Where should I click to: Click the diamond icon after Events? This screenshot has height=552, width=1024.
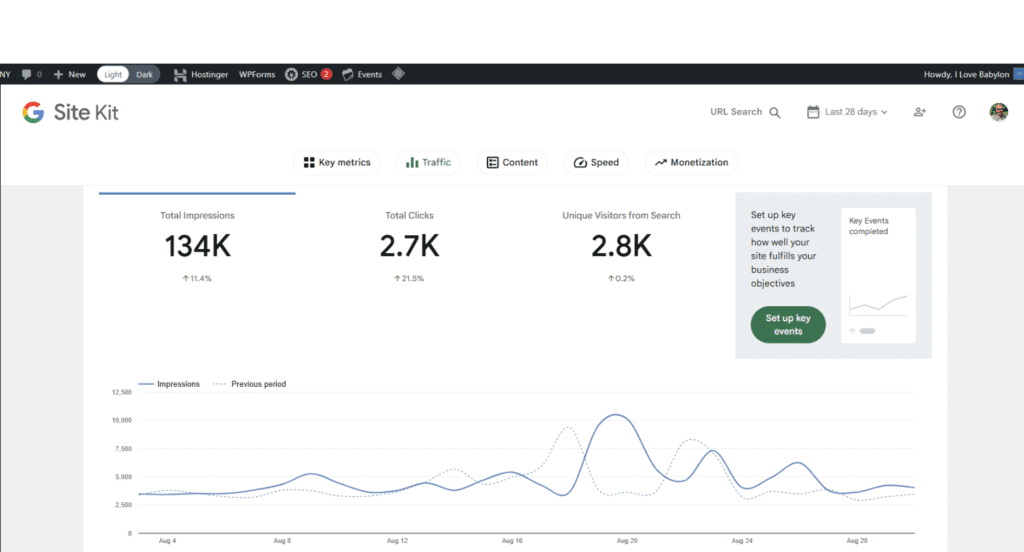tap(398, 74)
